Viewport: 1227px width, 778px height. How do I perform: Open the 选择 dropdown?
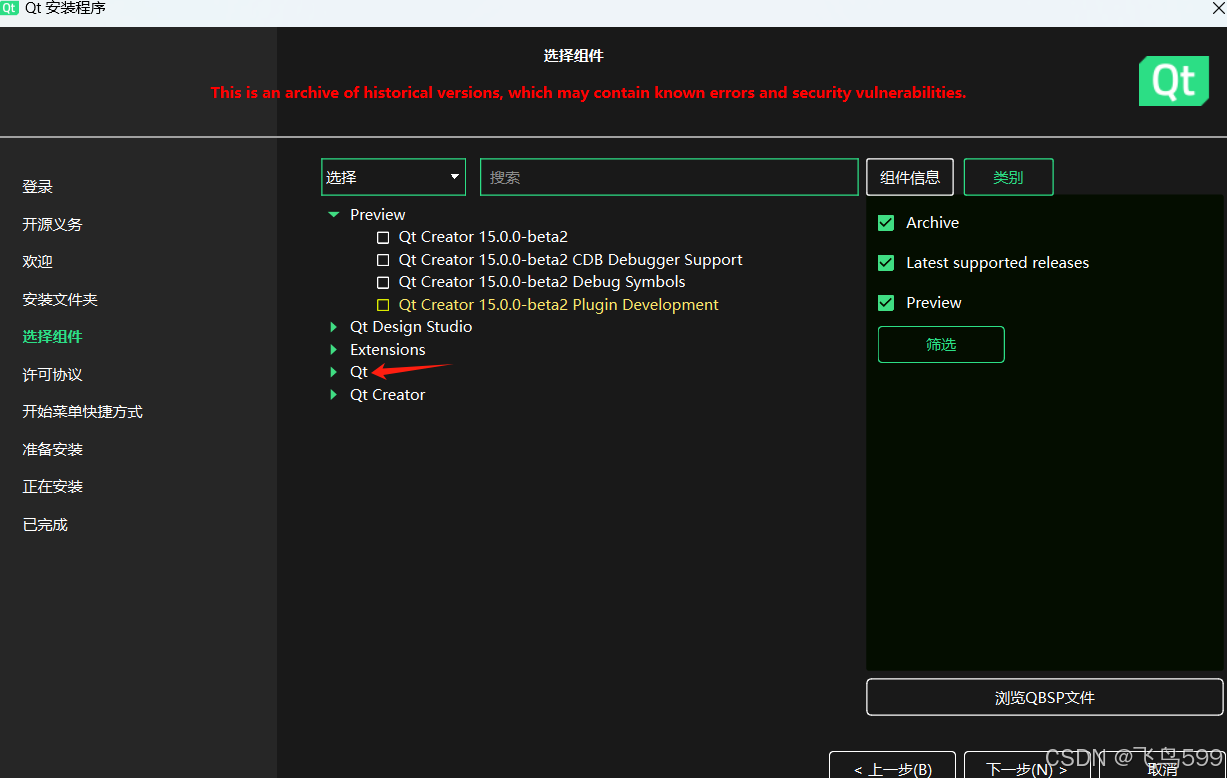coord(393,177)
